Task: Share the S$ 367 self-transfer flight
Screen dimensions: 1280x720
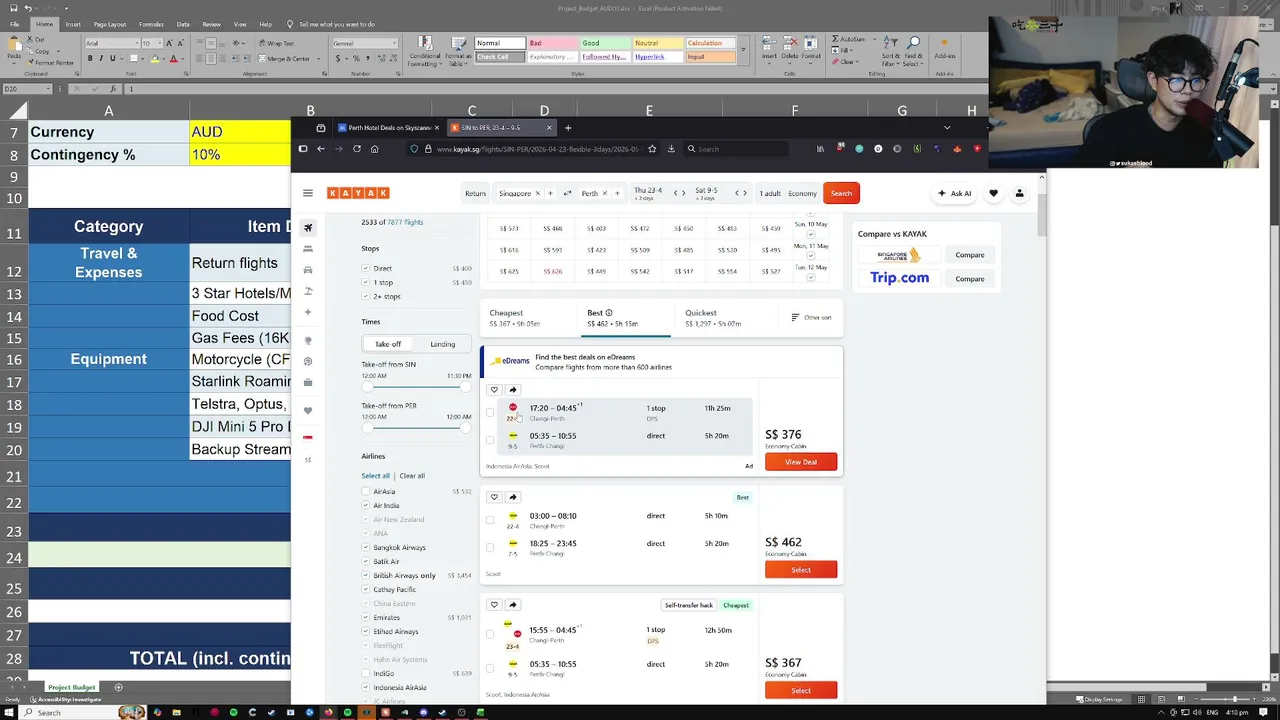Action: pos(513,605)
